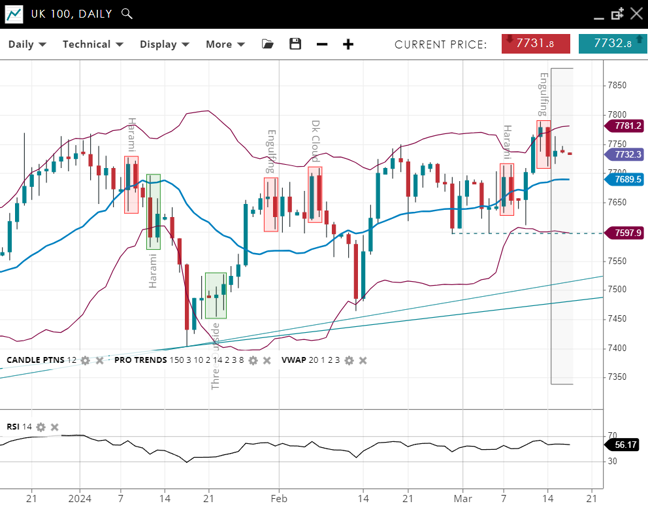Zoom out with the minus icon
Viewport: 648px width, 508px height.
322,44
